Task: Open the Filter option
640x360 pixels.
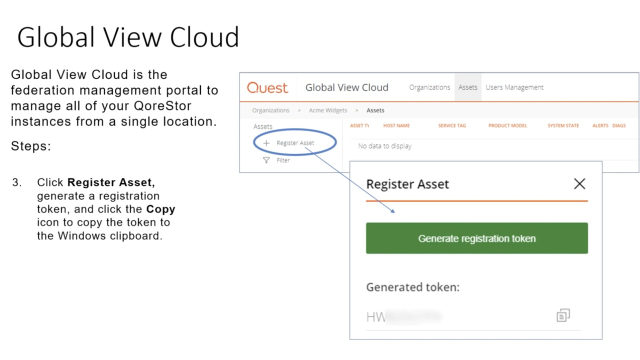Action: [x=283, y=160]
